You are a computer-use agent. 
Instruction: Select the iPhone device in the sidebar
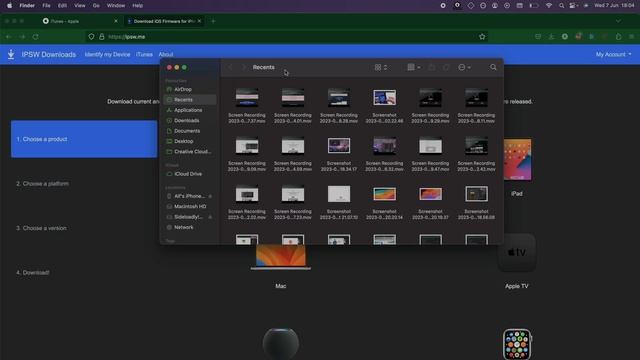[x=190, y=196]
